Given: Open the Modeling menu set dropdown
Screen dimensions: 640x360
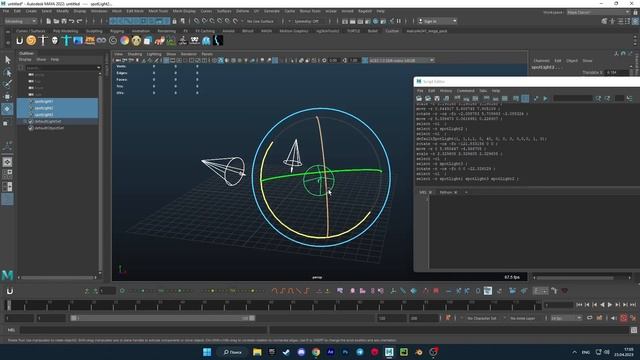Looking at the screenshot, I should point(20,21).
